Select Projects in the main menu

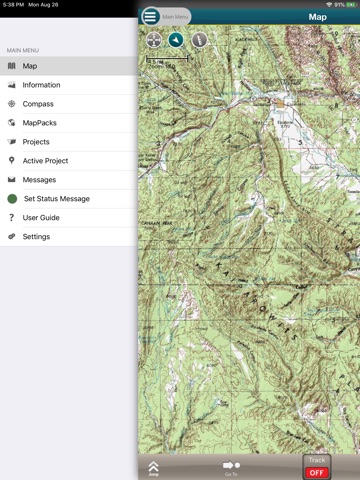(69, 142)
